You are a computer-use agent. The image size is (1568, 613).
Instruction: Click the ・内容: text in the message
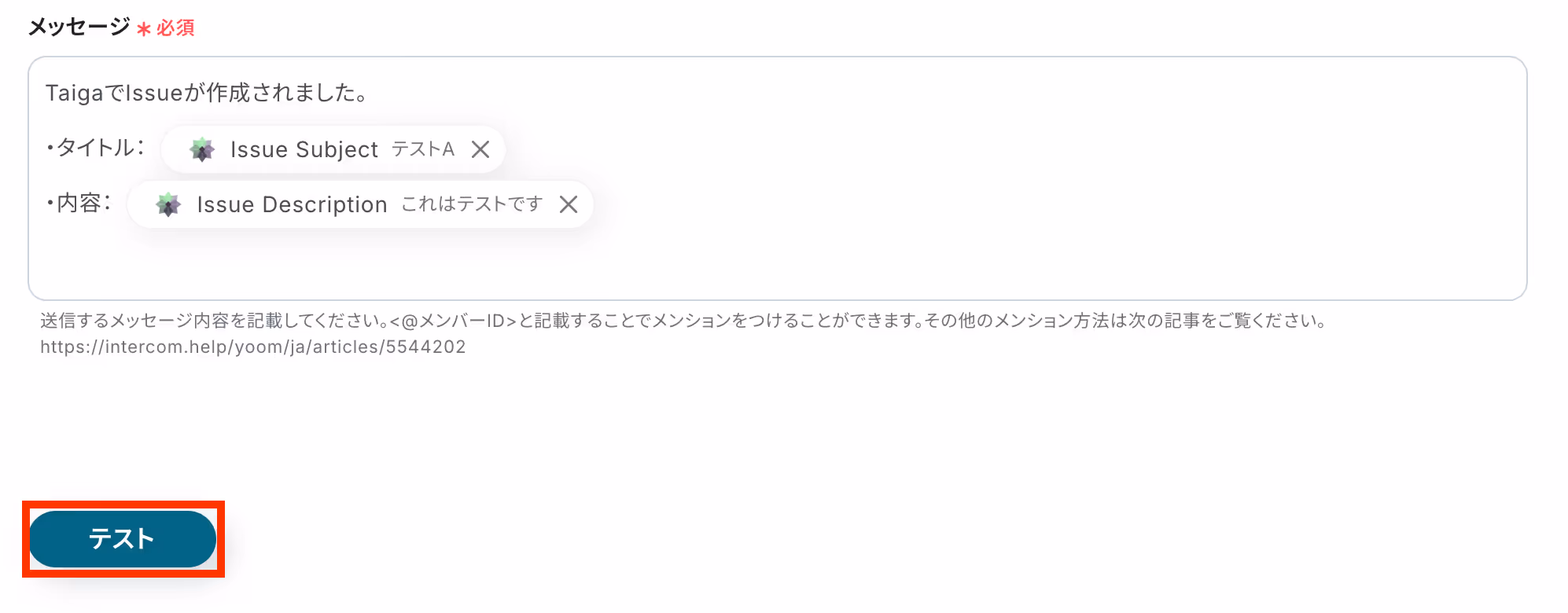coord(78,203)
